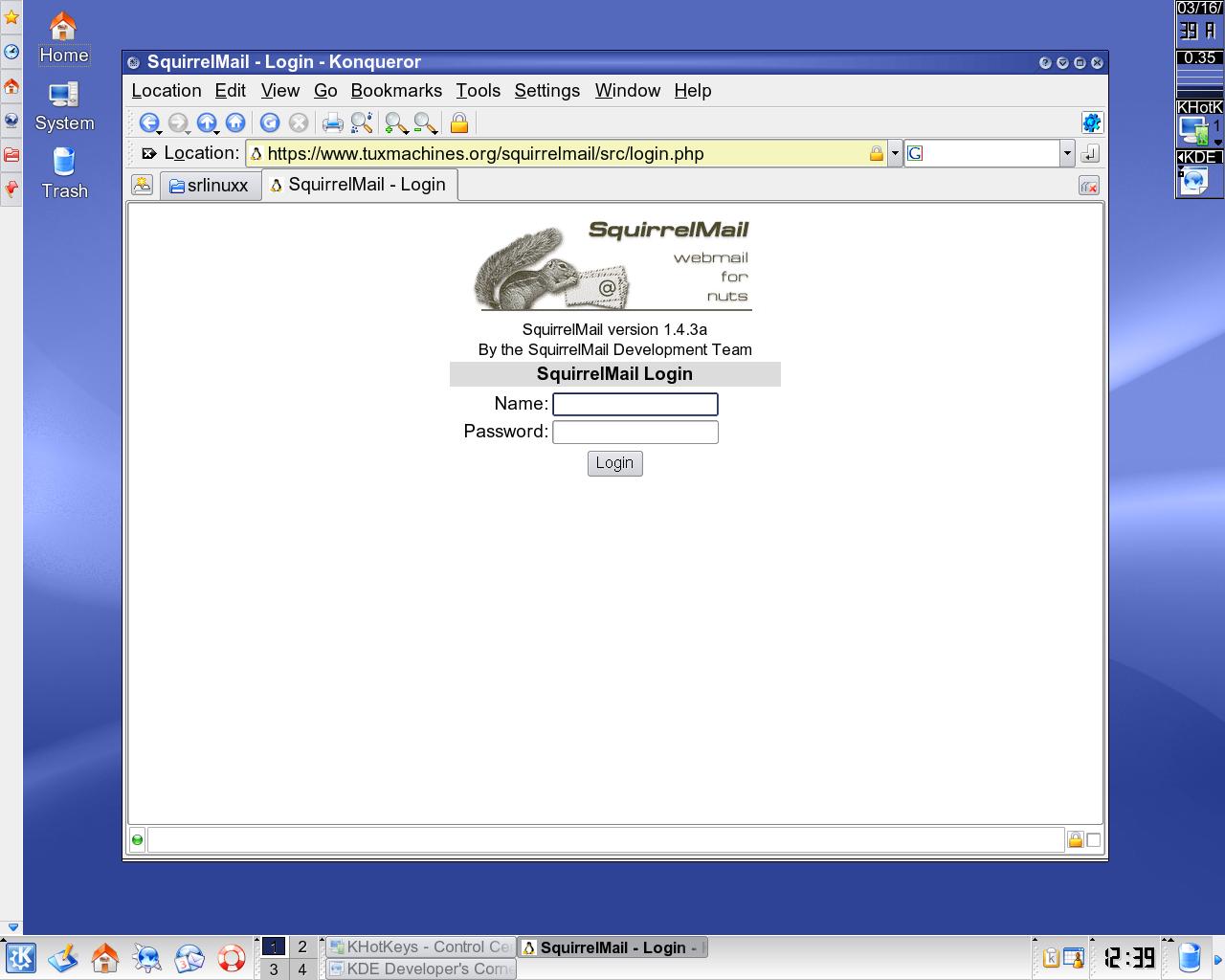Click the Klipper clipboard tray icon
Viewport: 1225px width, 980px height.
1051,957
